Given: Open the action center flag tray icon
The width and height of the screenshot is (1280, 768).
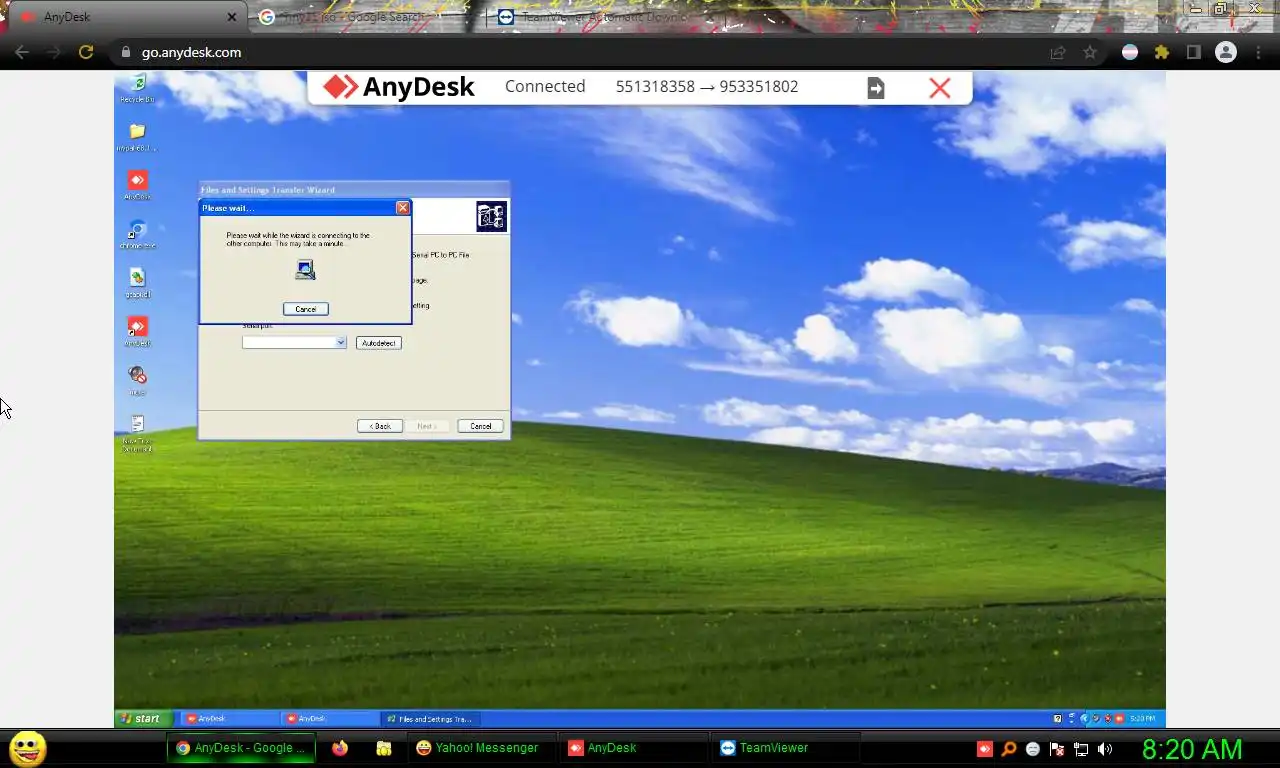Looking at the screenshot, I should (x=1057, y=749).
